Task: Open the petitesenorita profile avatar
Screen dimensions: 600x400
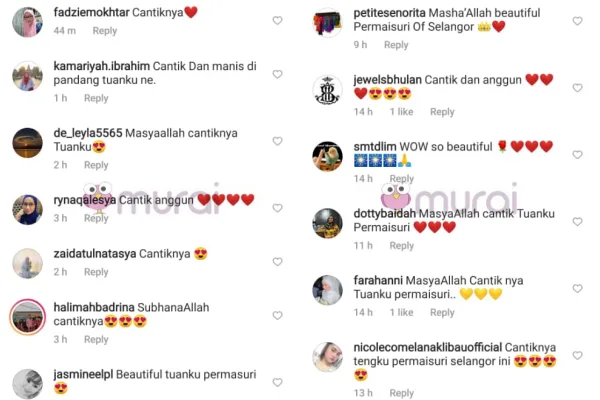Action: [x=328, y=23]
